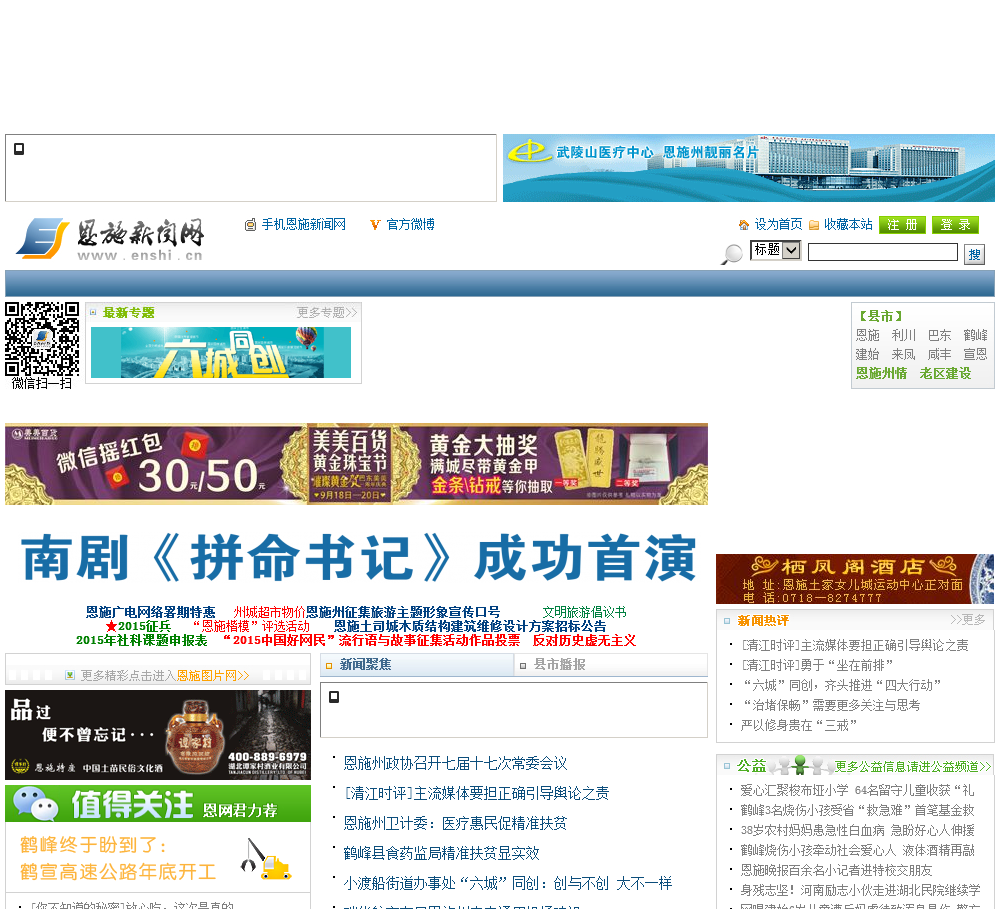Select county 利川 in 县市 list

tap(904, 336)
